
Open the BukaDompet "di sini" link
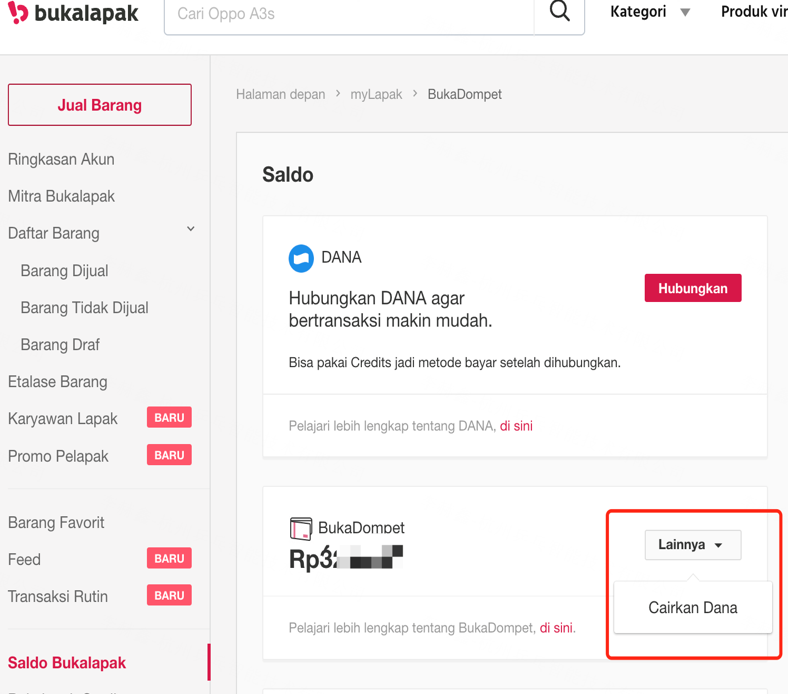556,628
